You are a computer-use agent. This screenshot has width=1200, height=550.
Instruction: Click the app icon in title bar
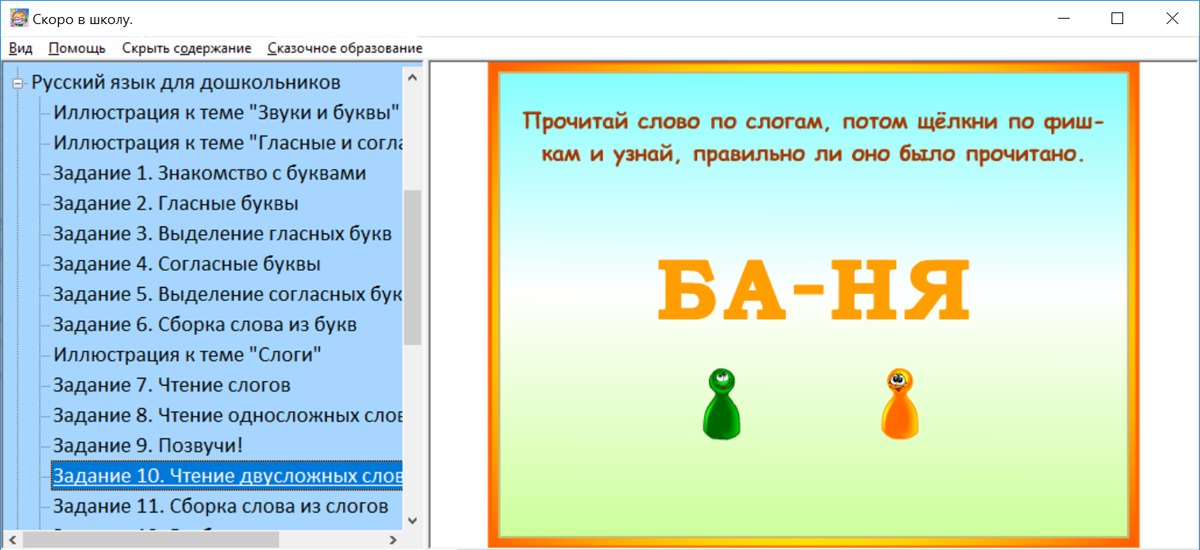pos(19,19)
